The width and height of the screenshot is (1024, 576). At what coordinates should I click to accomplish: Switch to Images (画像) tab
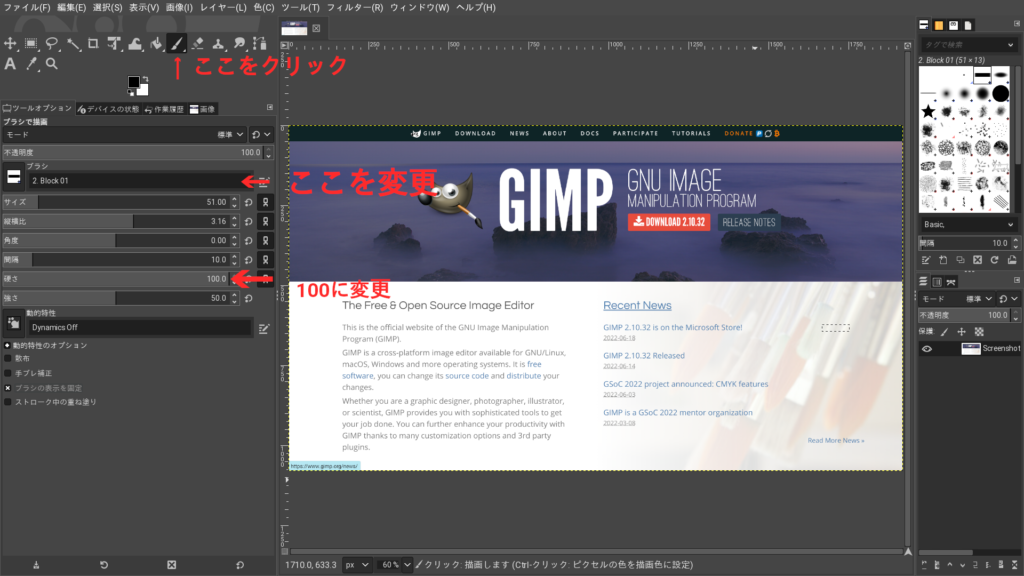[202, 109]
